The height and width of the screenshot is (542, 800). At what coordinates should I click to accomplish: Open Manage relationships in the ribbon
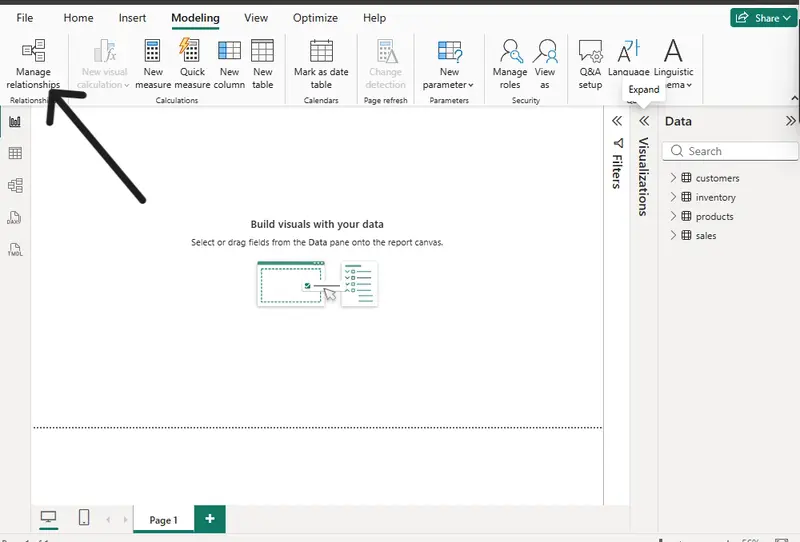pyautogui.click(x=33, y=64)
